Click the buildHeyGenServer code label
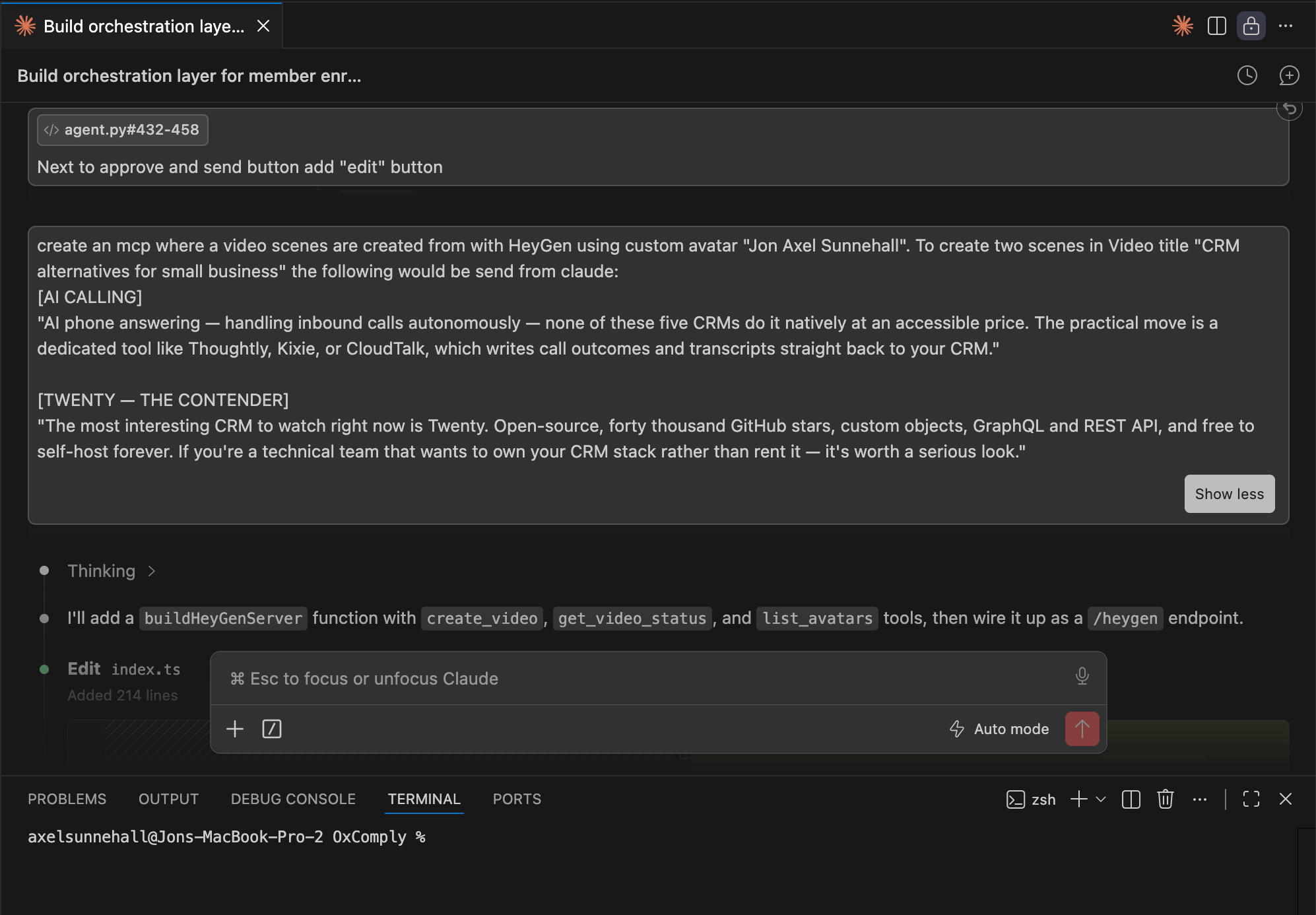Image resolution: width=1316 pixels, height=915 pixels. (223, 619)
